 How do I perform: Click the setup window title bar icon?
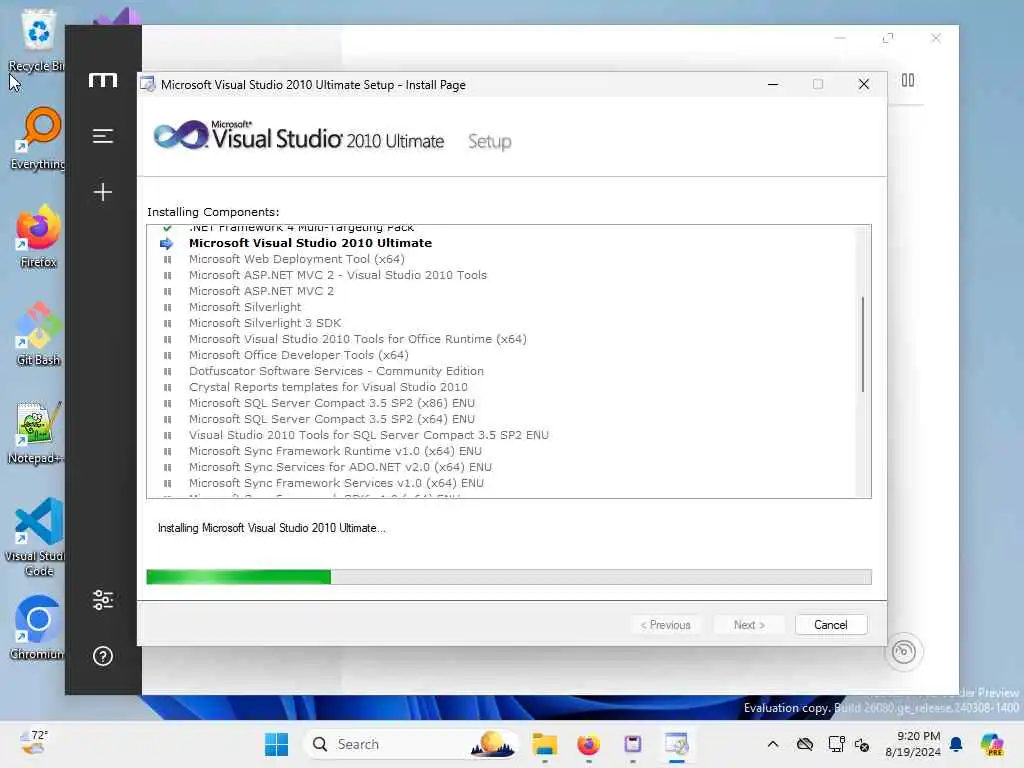click(x=148, y=84)
